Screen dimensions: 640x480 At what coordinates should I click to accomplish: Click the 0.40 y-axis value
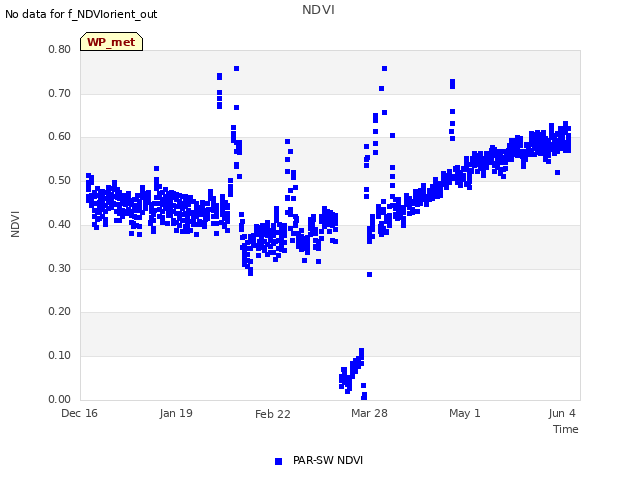[x=60, y=224]
